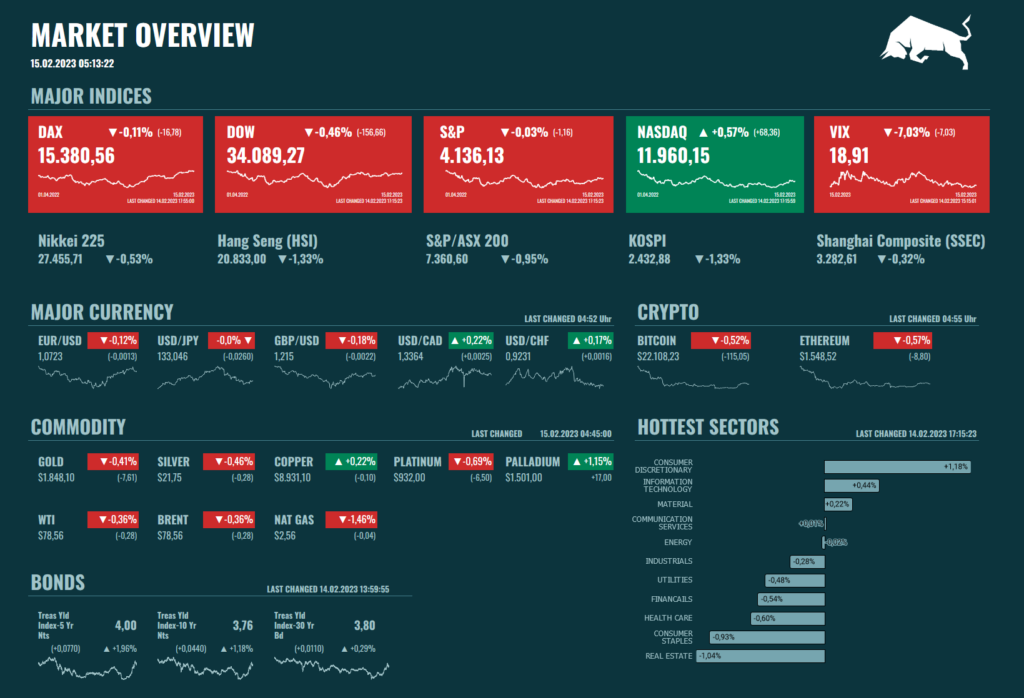The image size is (1024, 698).
Task: View the USD/CHF sparkline chart
Action: [x=554, y=377]
